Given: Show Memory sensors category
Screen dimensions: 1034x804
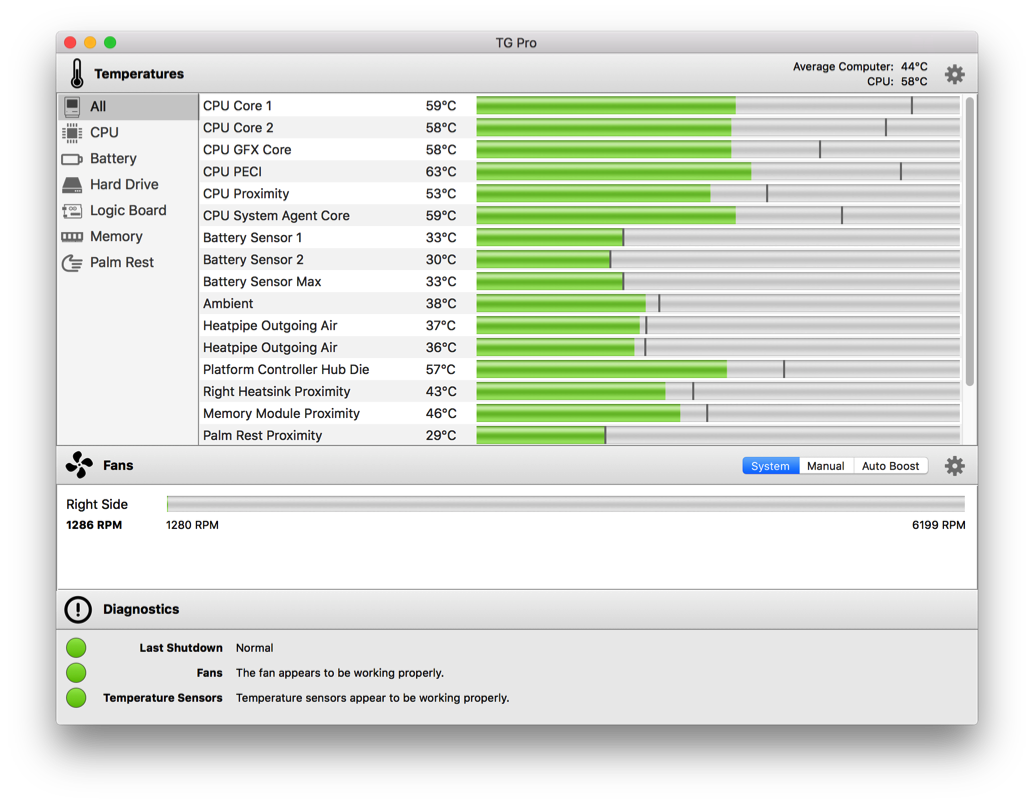Looking at the screenshot, I should coord(116,237).
